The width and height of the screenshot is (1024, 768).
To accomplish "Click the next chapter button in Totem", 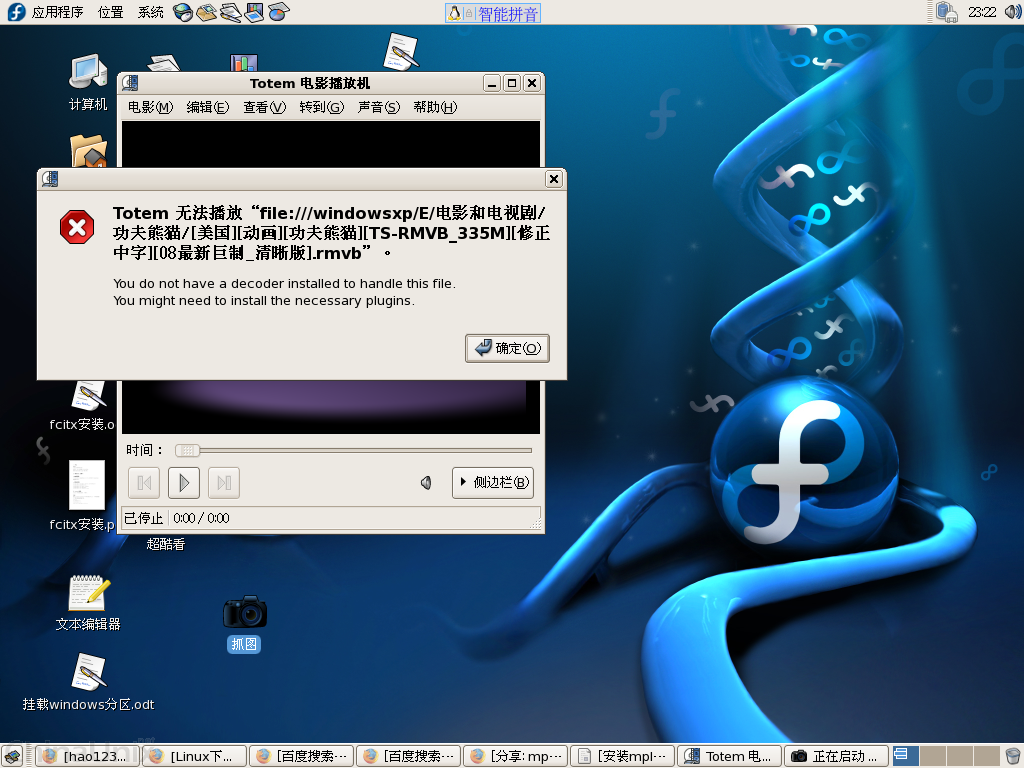I will pyautogui.click(x=223, y=482).
